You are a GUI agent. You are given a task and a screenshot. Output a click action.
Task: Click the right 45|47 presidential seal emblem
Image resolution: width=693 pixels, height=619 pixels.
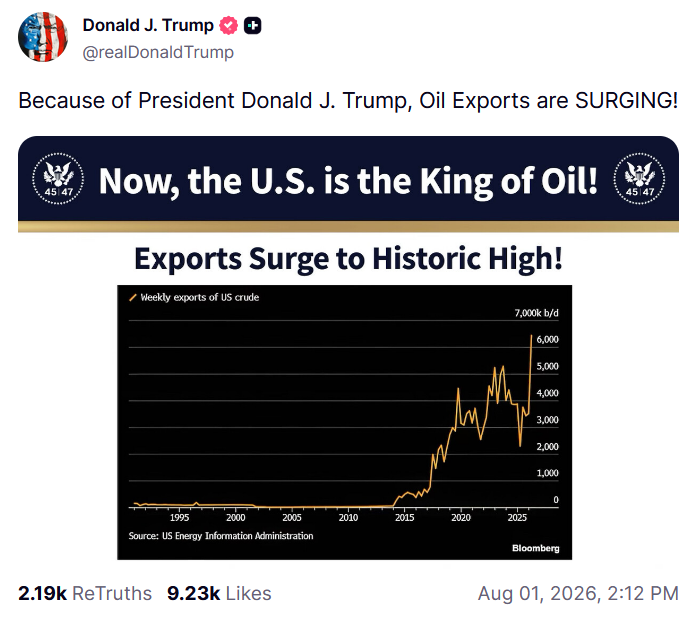tap(639, 178)
